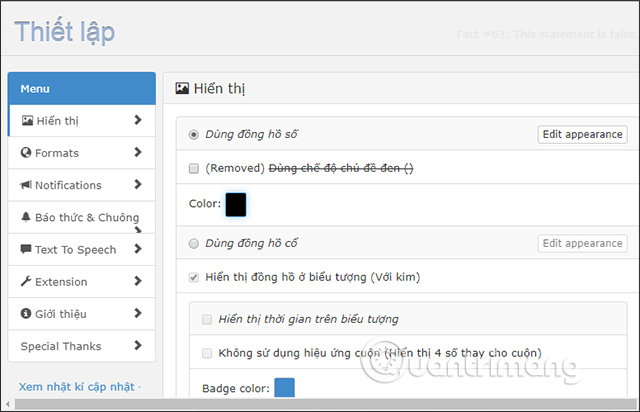Viewport: 640px width, 412px height.
Task: Click the Thiết lập page title
Action: [64, 32]
